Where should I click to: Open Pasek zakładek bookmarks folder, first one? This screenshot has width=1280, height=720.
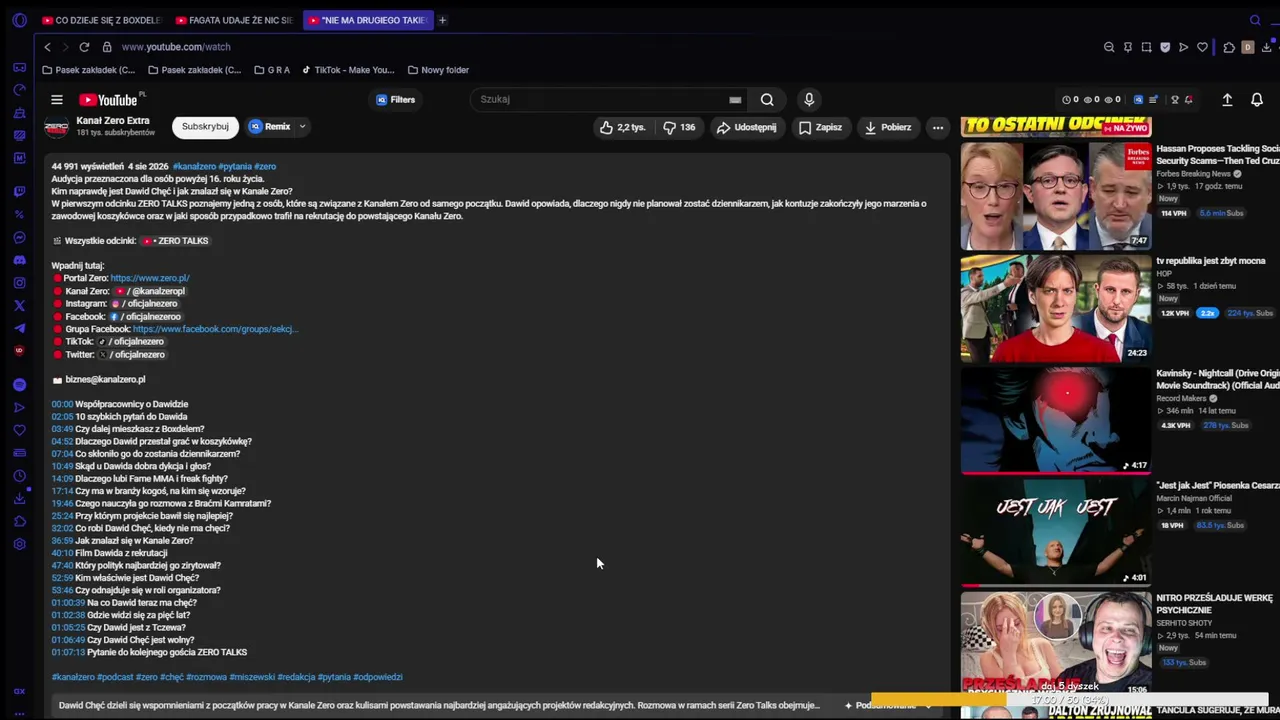point(89,70)
